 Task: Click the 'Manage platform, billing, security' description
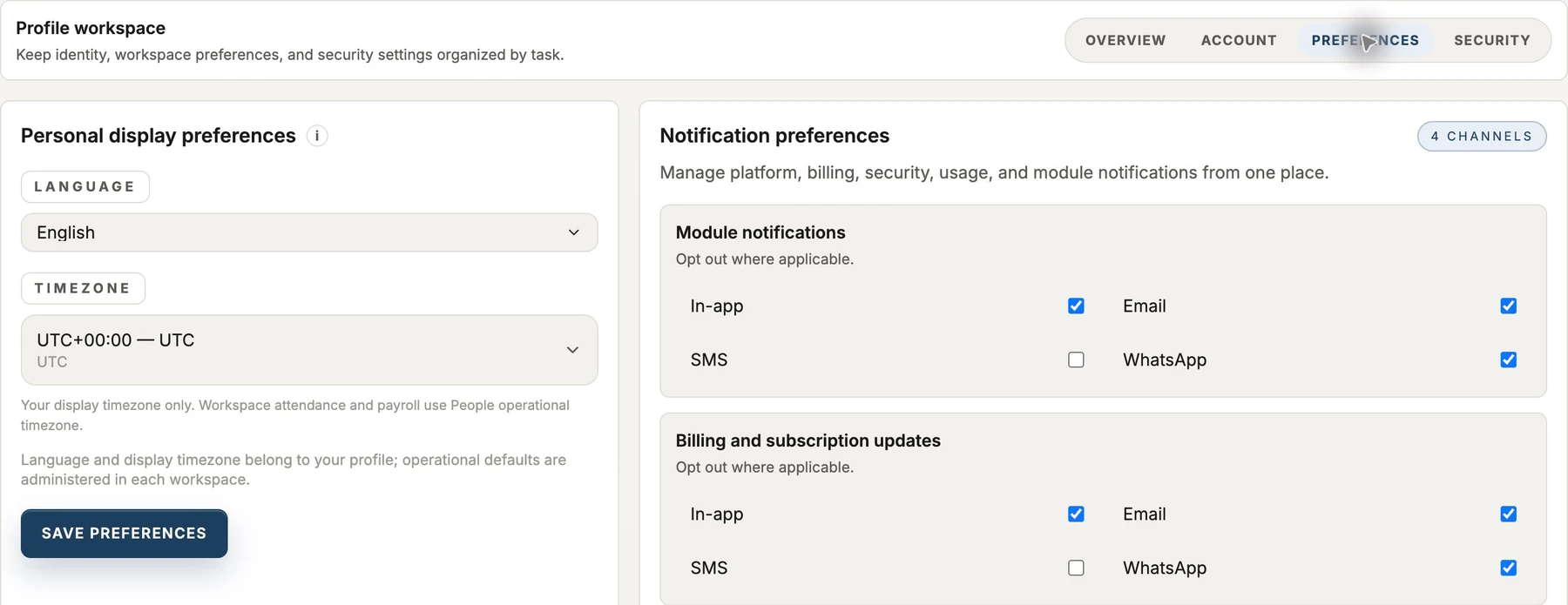[x=994, y=172]
